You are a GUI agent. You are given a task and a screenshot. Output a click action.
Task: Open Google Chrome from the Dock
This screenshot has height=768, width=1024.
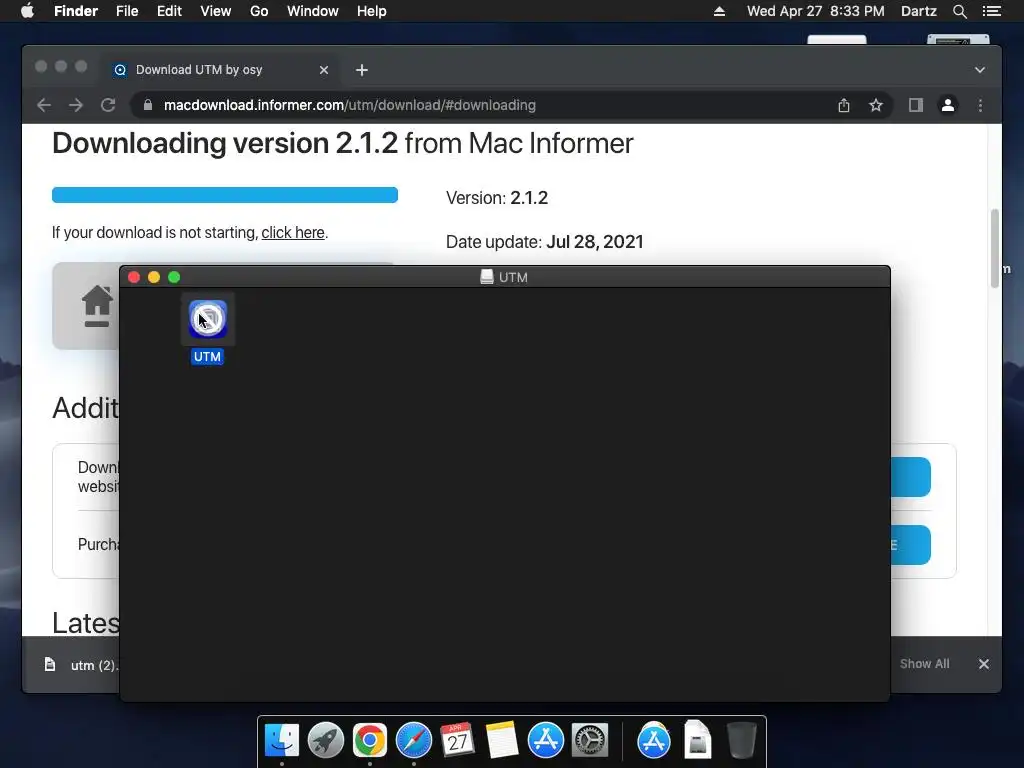click(370, 741)
